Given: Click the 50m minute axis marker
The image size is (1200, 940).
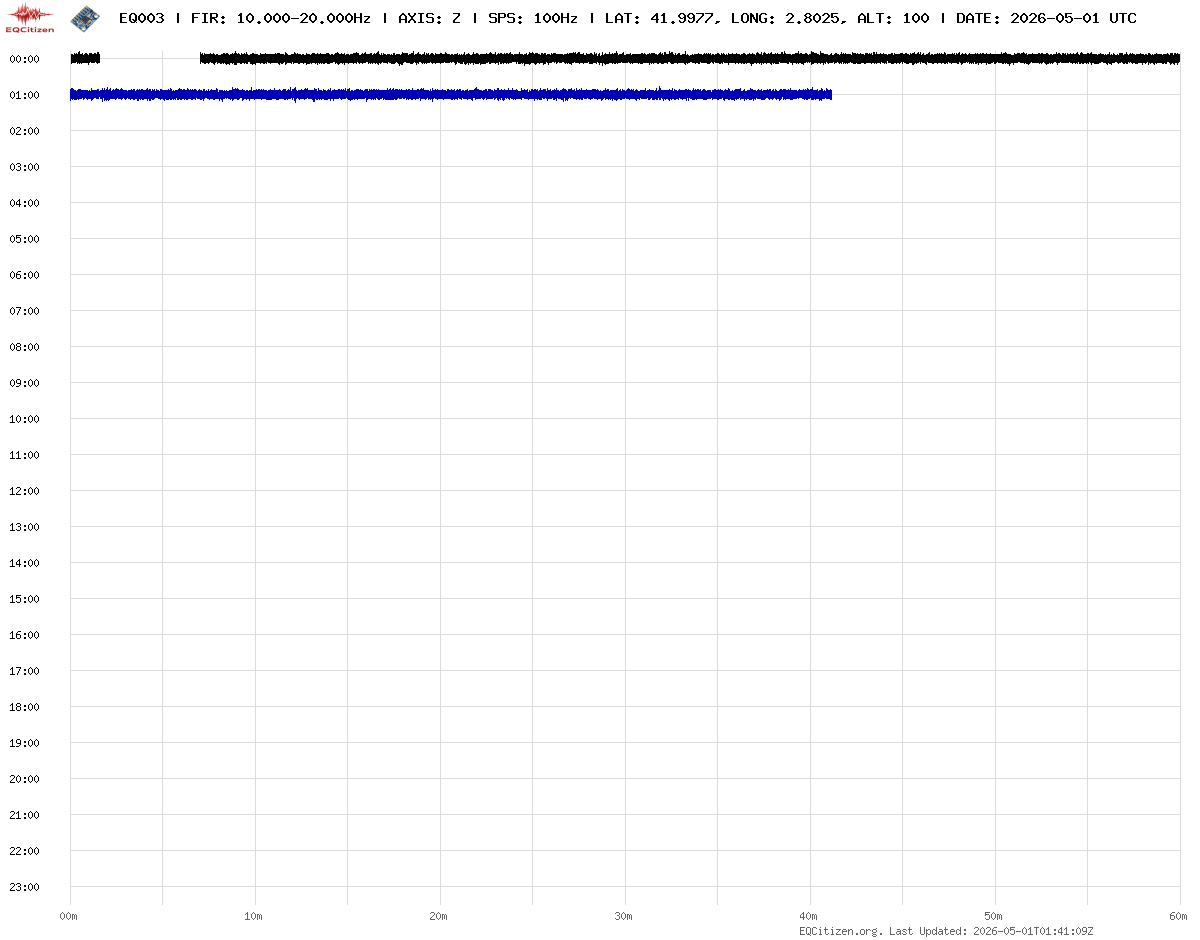Looking at the screenshot, I should pyautogui.click(x=994, y=916).
